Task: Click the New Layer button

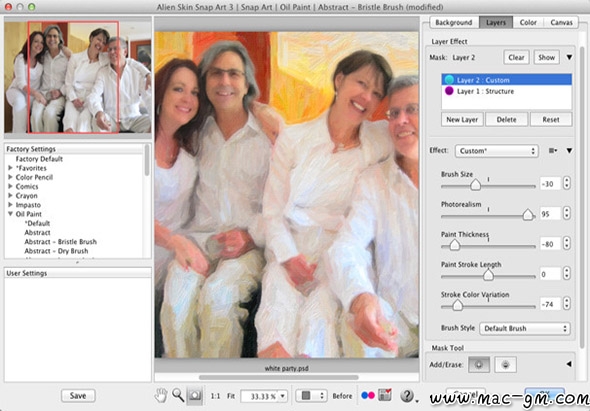Action: [462, 120]
